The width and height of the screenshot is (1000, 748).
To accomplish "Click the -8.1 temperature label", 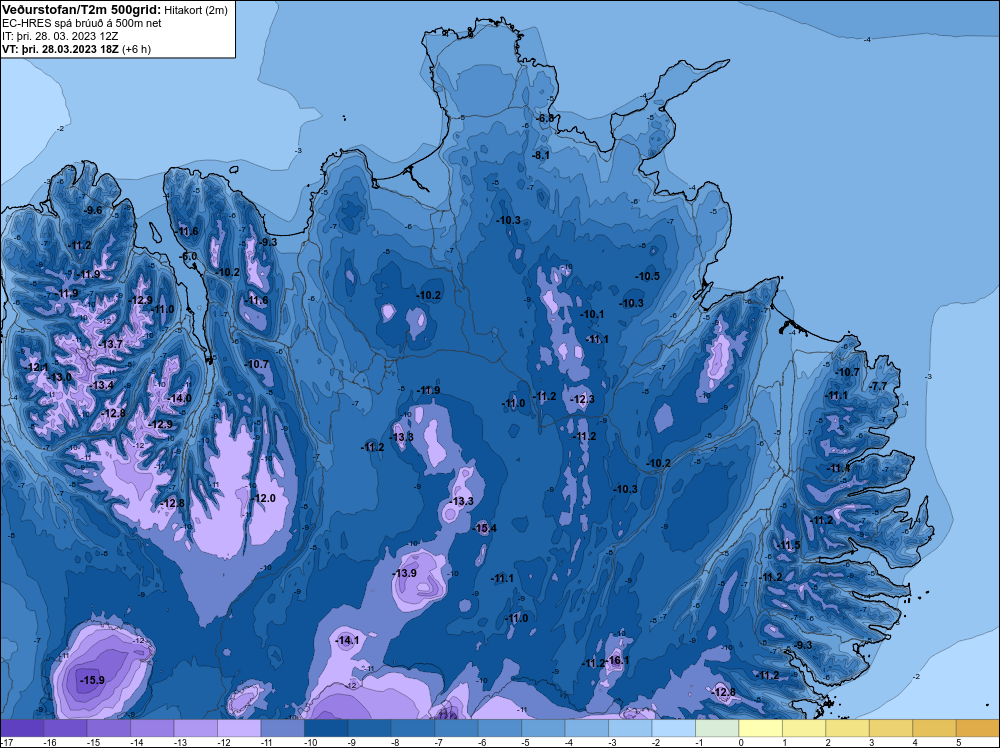I will tap(541, 155).
